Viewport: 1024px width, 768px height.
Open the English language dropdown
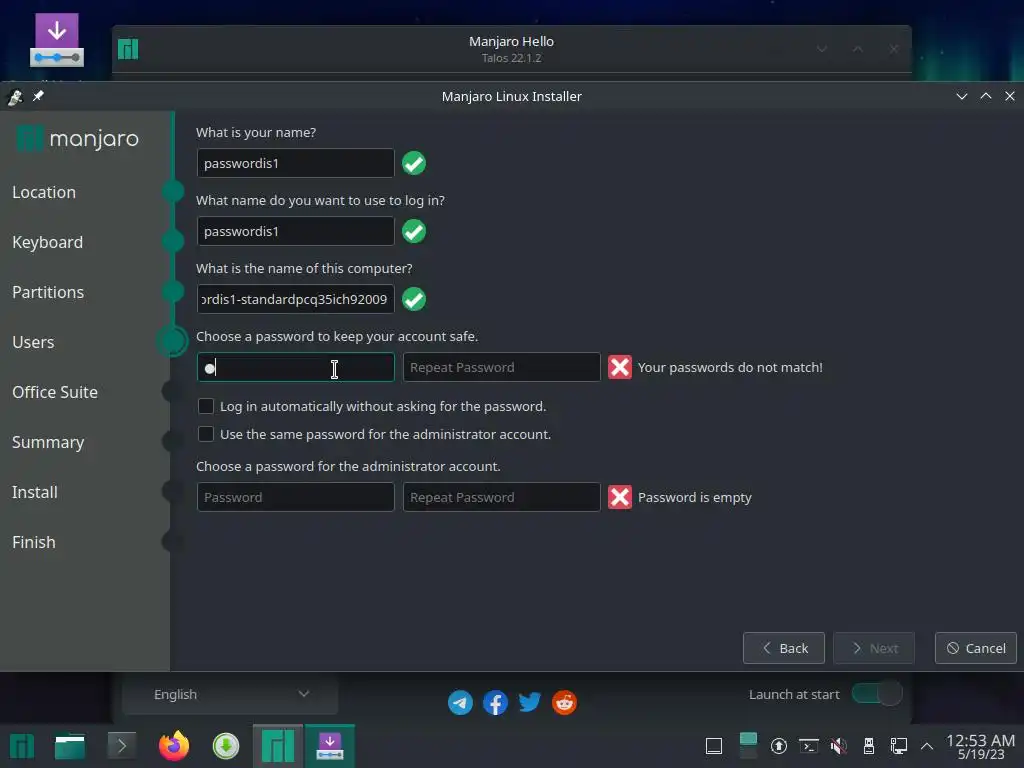[230, 694]
